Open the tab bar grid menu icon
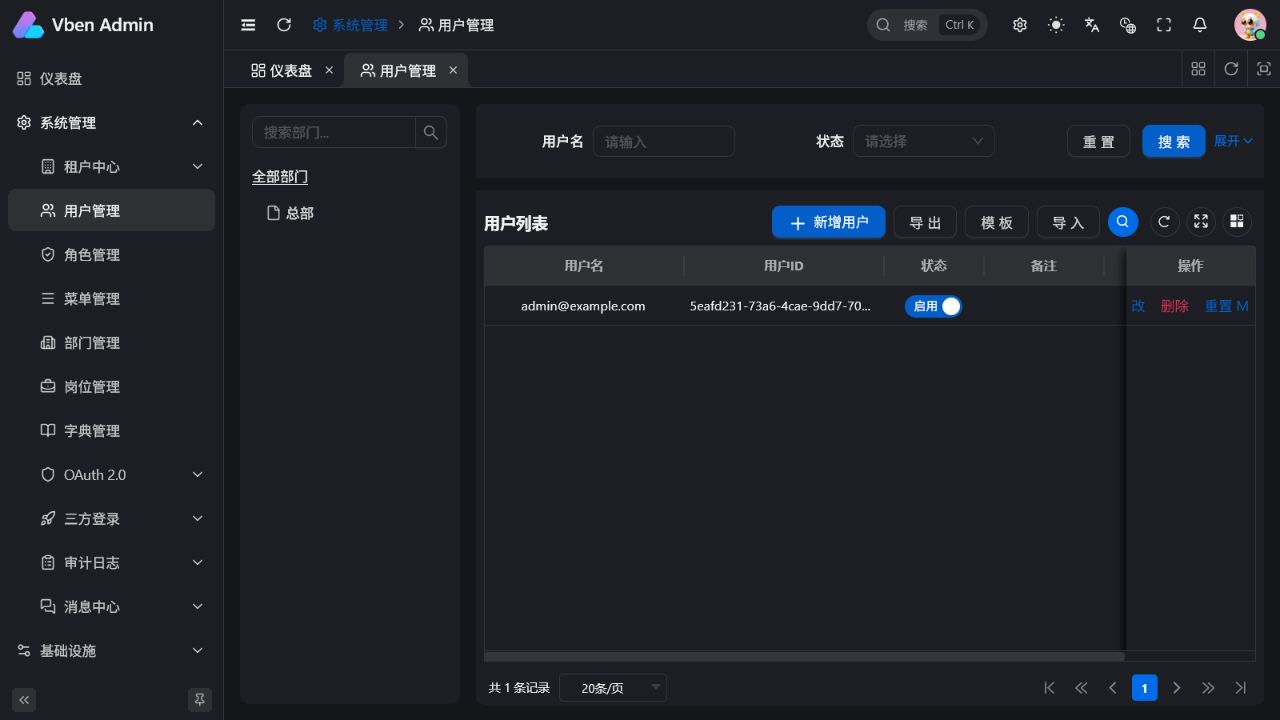Screen dimensions: 1280x720 (1198, 69)
